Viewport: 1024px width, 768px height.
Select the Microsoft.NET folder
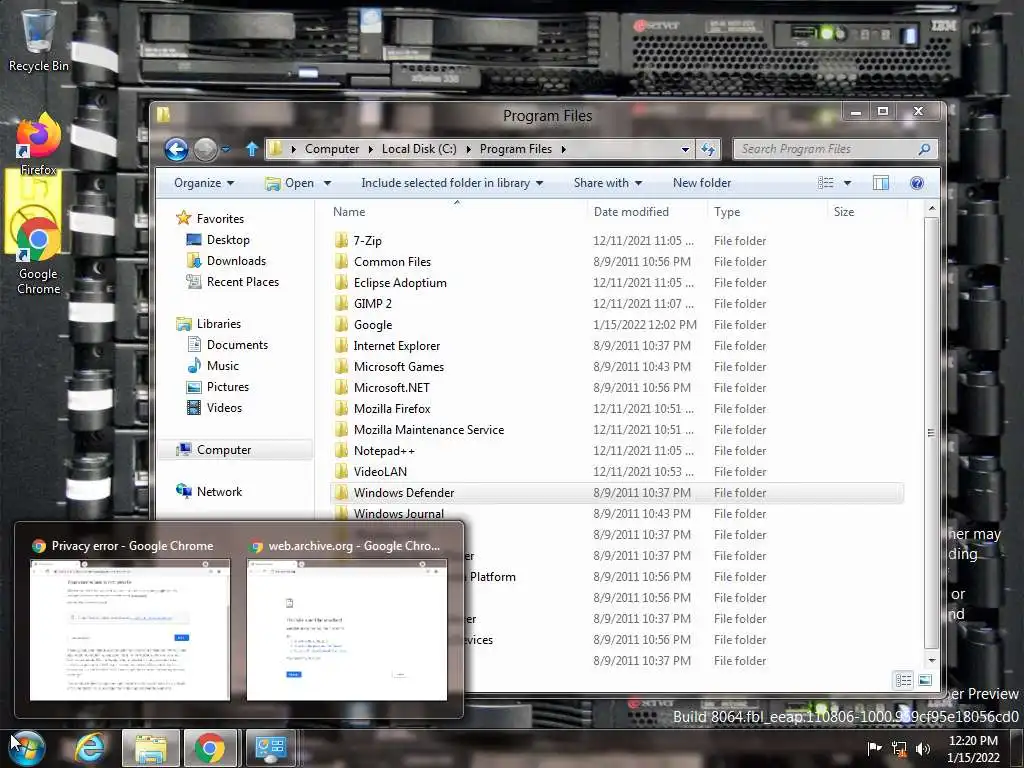click(x=391, y=387)
